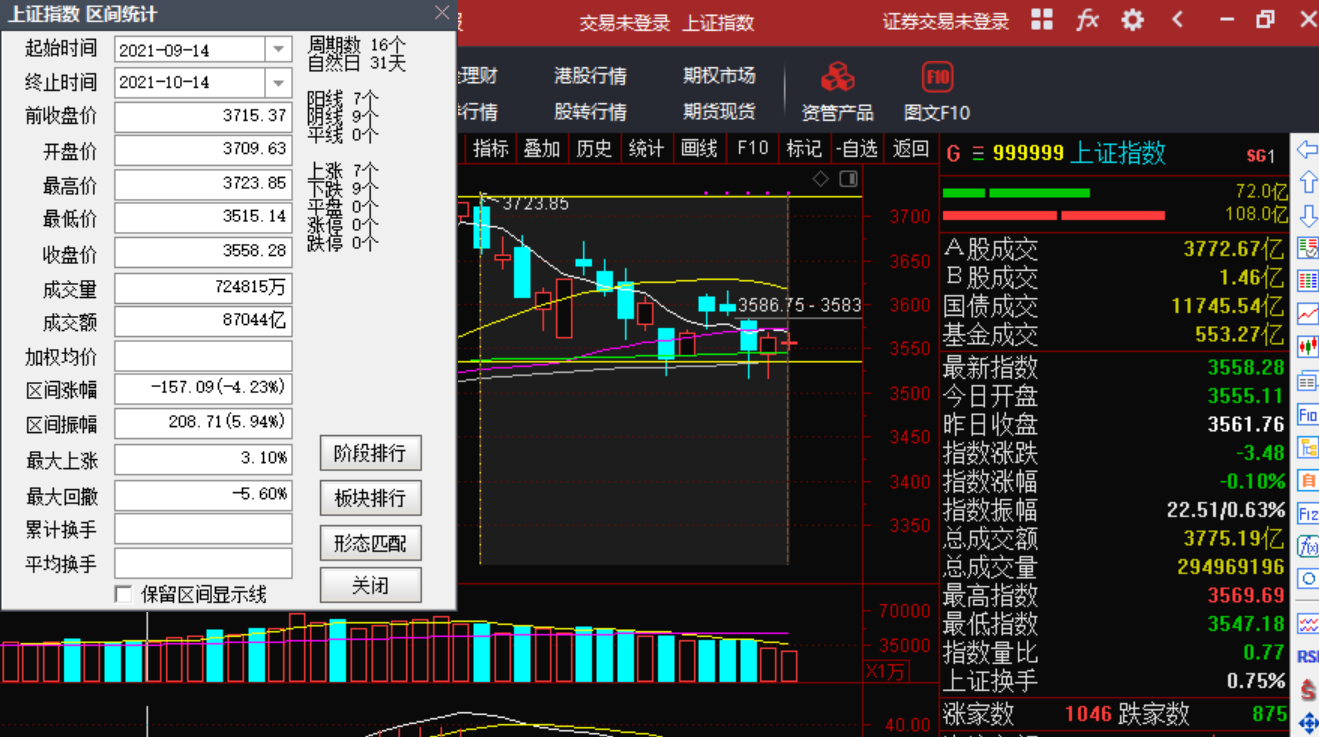Click the 总成交额 value 3775.19亿
Viewport: 1319px width, 737px height.
coord(1234,539)
